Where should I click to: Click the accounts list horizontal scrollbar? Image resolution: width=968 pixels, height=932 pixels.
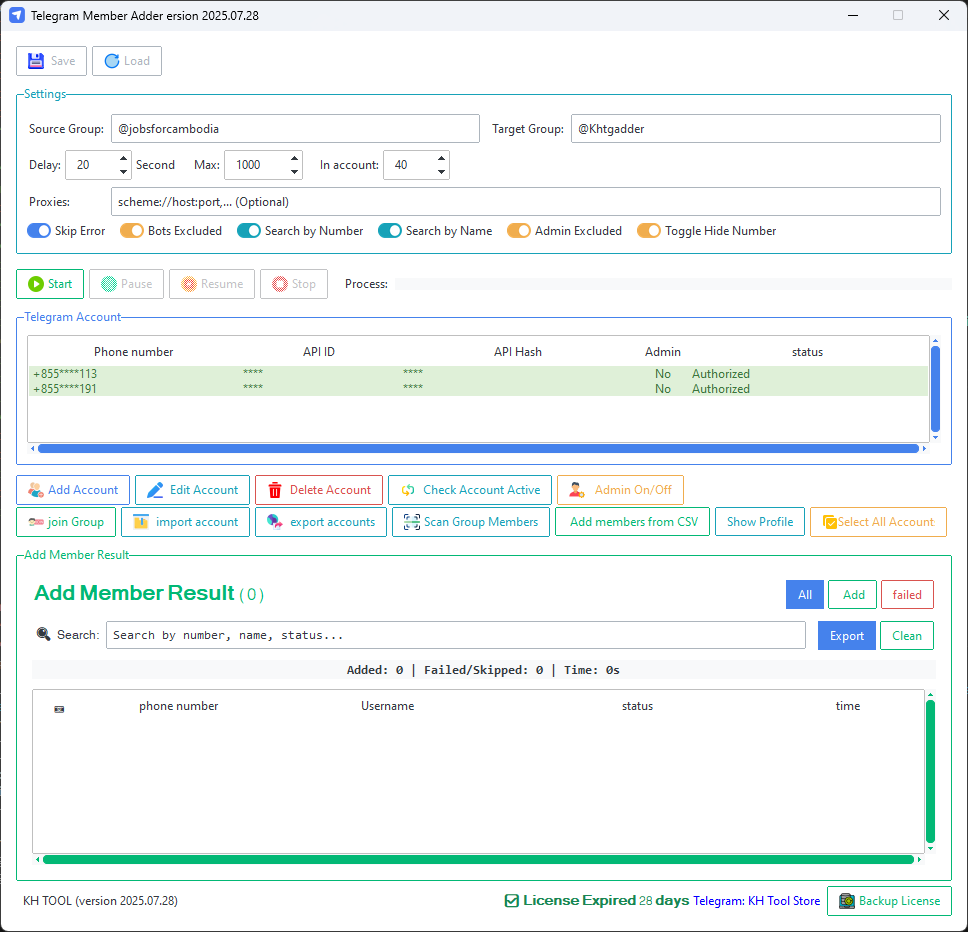(x=478, y=449)
